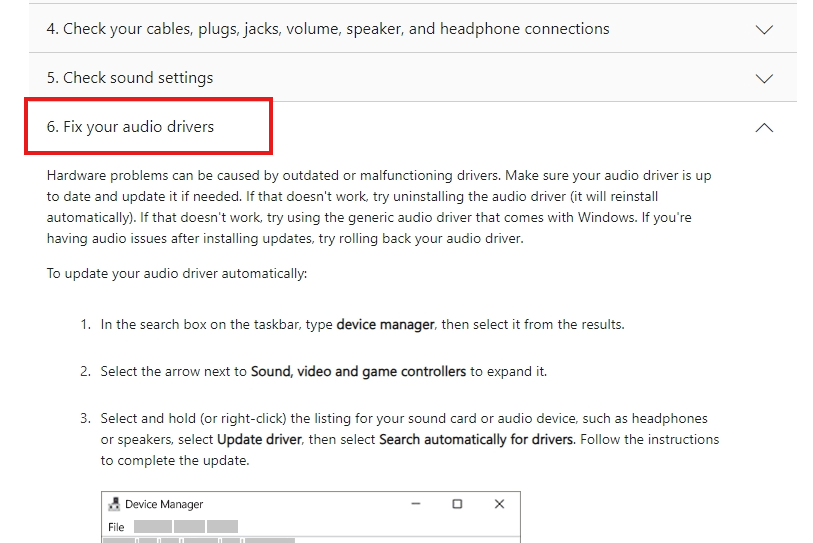Open the '4. Check your cables, plugs, jacks' heading
The height and width of the screenshot is (543, 813).
point(328,29)
